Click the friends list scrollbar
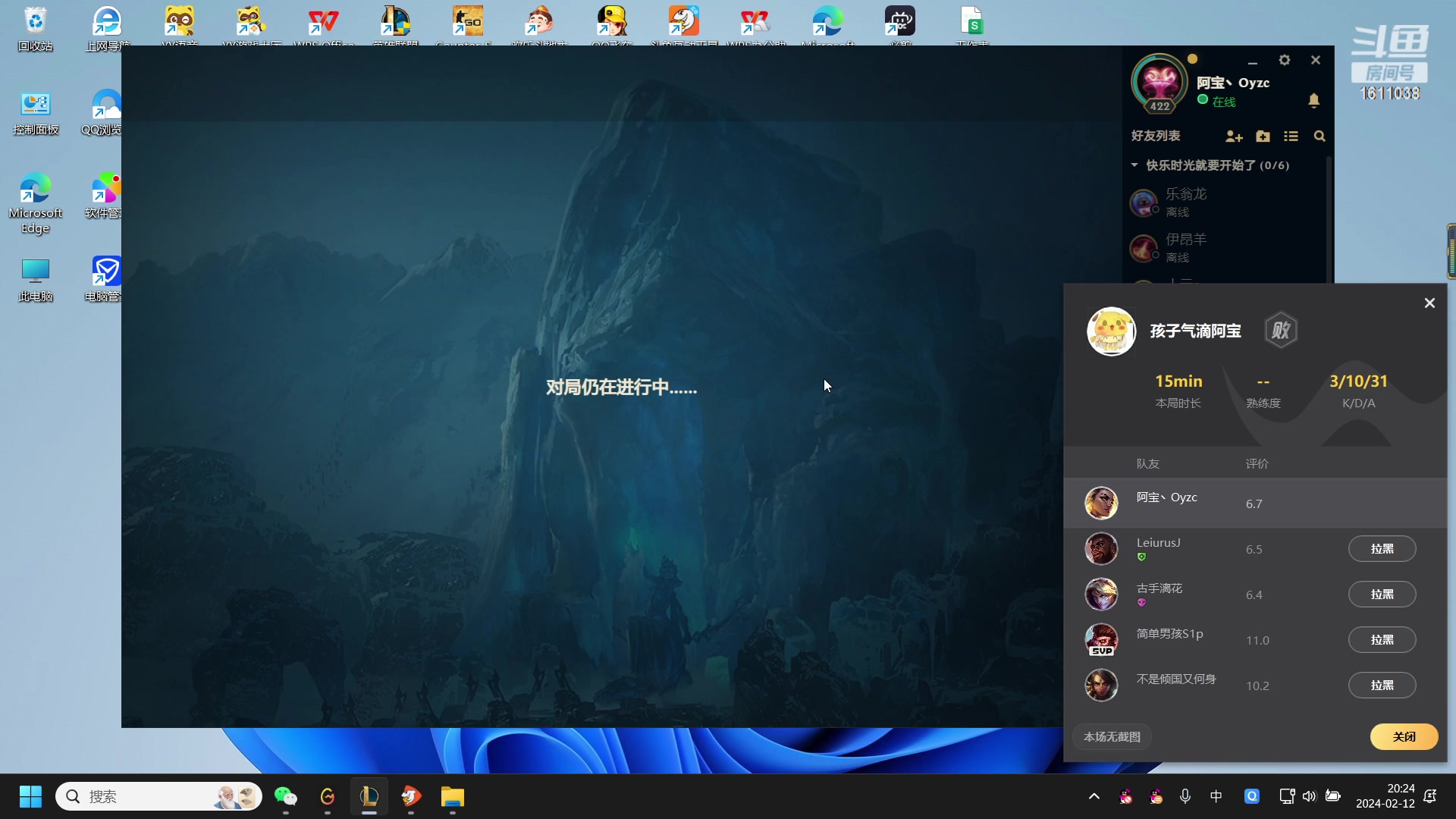Image resolution: width=1456 pixels, height=819 pixels. click(x=1329, y=220)
